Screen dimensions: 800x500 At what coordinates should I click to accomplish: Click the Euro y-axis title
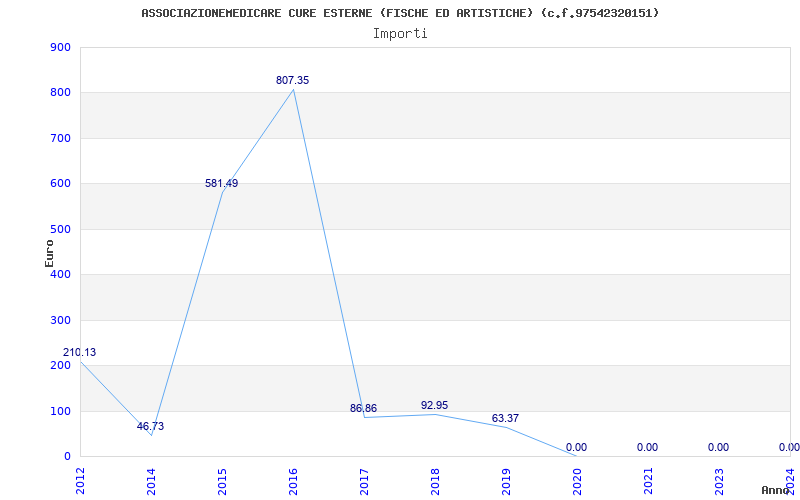click(49, 253)
